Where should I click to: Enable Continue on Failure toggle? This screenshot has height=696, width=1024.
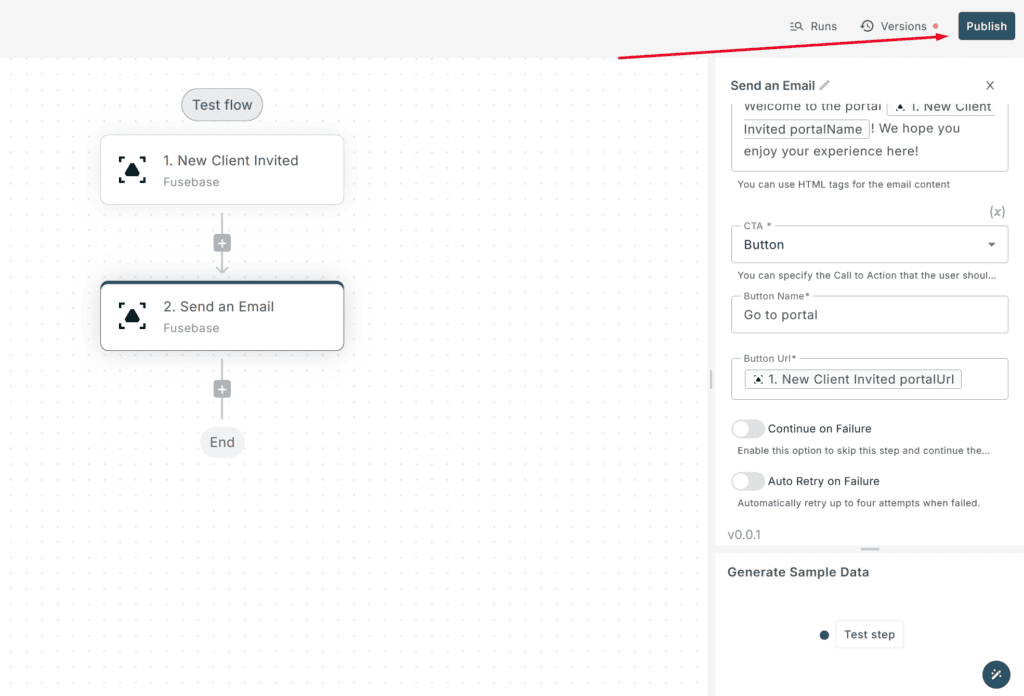[x=748, y=428]
